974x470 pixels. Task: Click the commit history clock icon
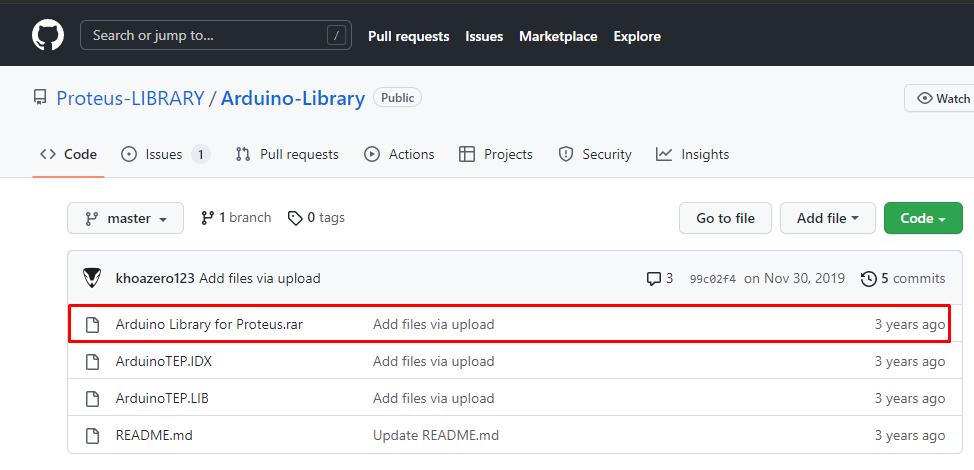868,279
